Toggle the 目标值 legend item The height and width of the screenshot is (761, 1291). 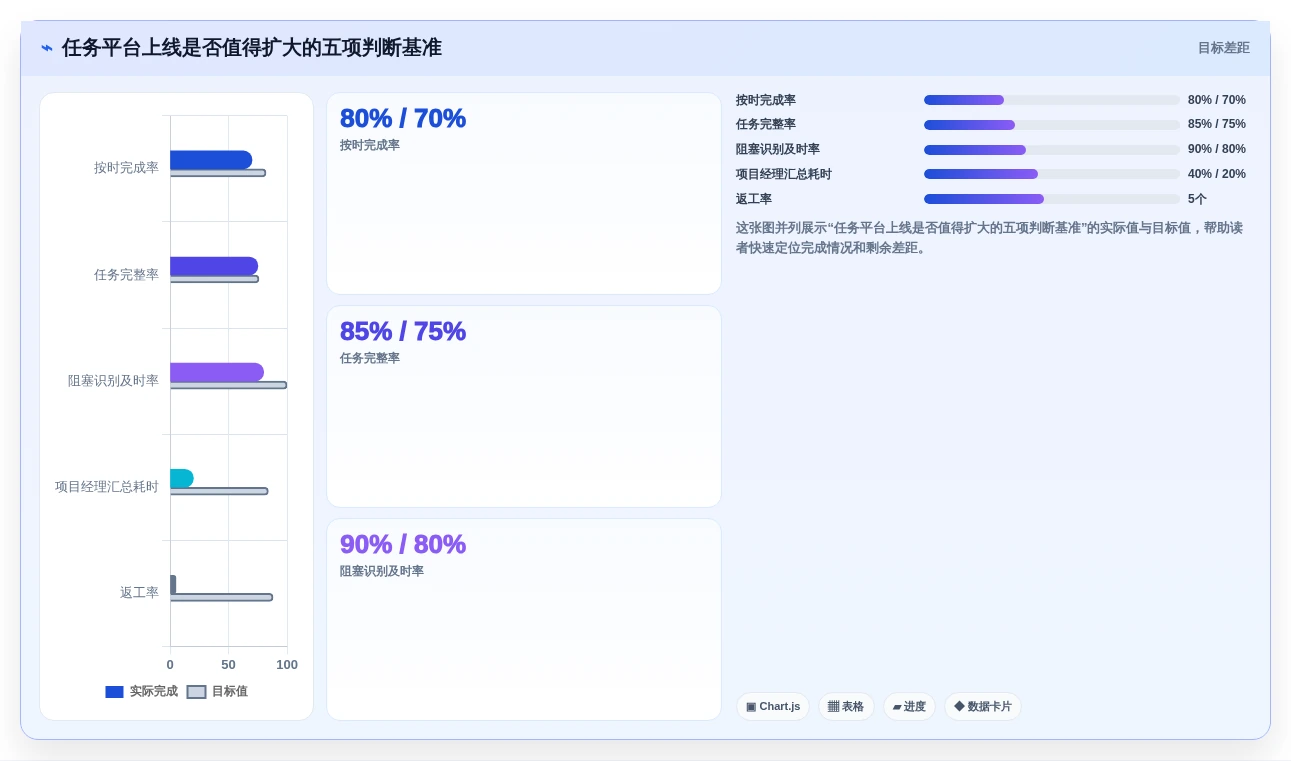click(x=217, y=691)
